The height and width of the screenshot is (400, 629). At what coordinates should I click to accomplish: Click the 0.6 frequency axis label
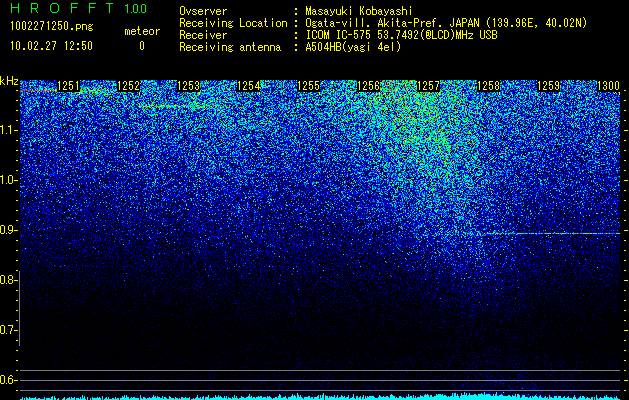click(8, 380)
